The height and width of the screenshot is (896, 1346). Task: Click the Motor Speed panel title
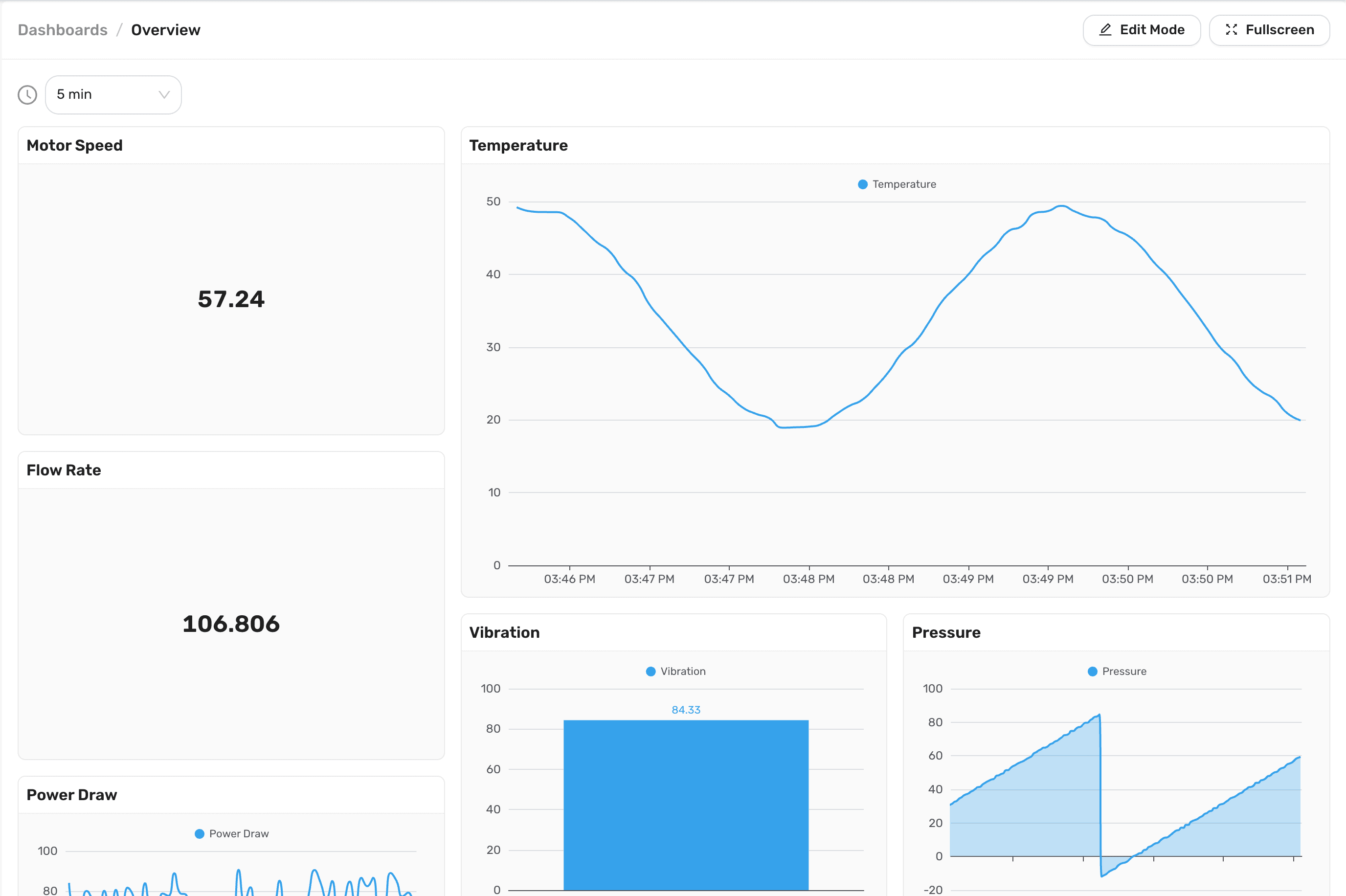(74, 145)
